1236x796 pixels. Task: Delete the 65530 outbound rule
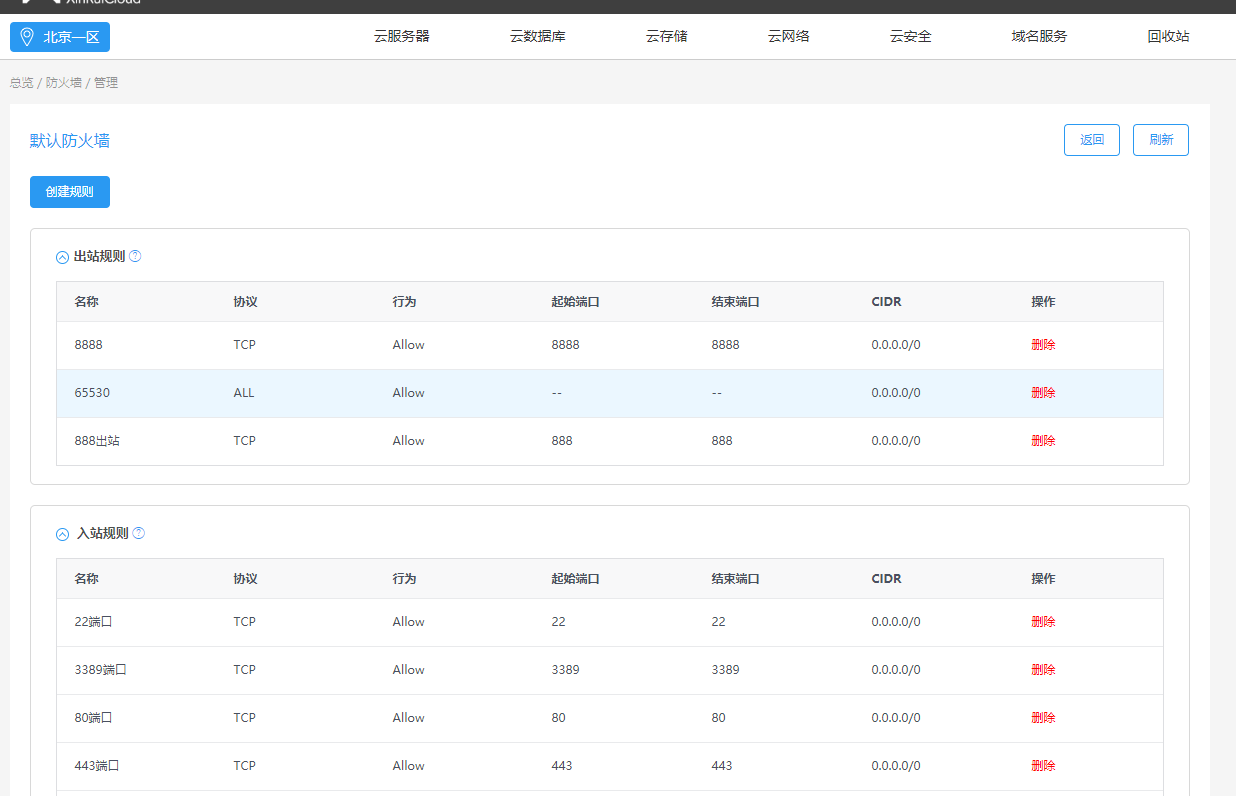tap(1043, 393)
